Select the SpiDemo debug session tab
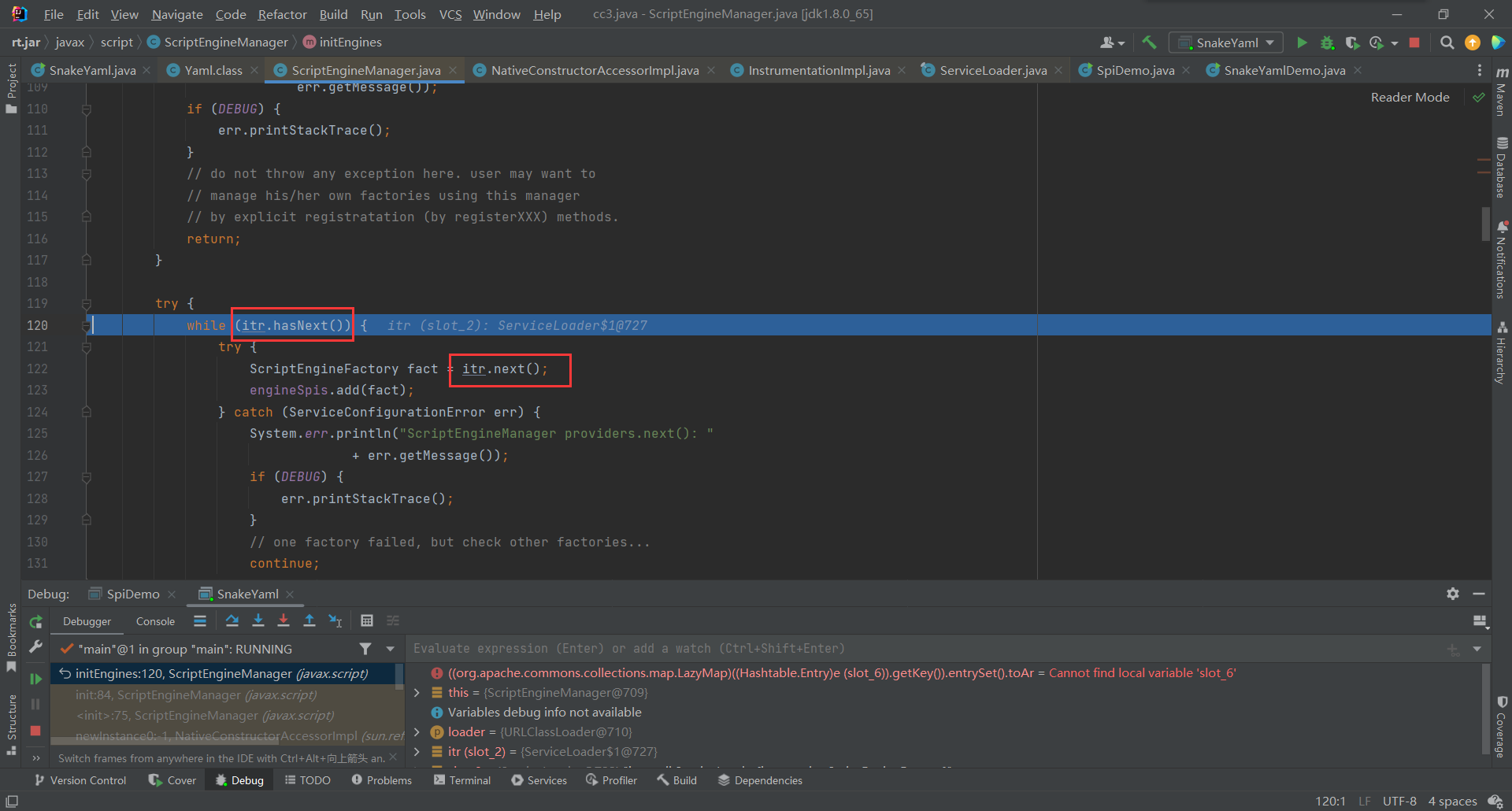The height and width of the screenshot is (811, 1512). point(132,594)
